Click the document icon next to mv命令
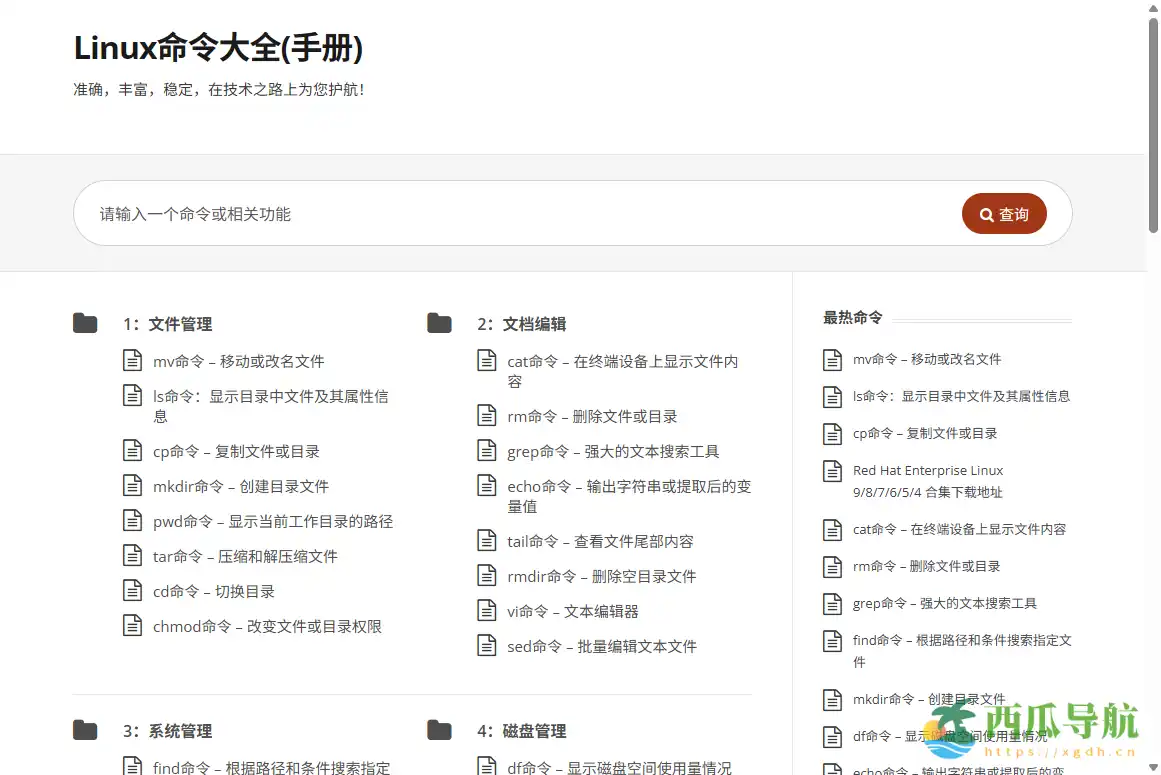Screen dimensions: 1161x775 pos(133,360)
